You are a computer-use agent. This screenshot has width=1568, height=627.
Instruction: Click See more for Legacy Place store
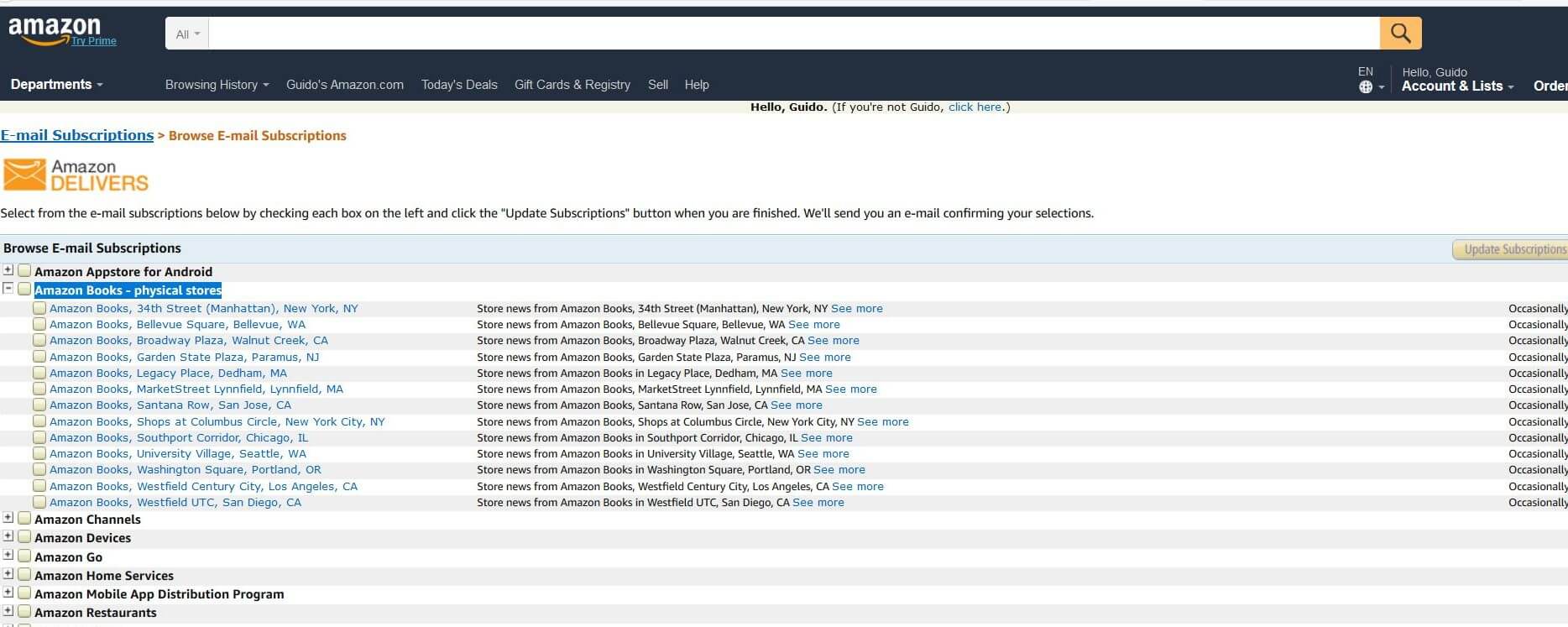(807, 373)
